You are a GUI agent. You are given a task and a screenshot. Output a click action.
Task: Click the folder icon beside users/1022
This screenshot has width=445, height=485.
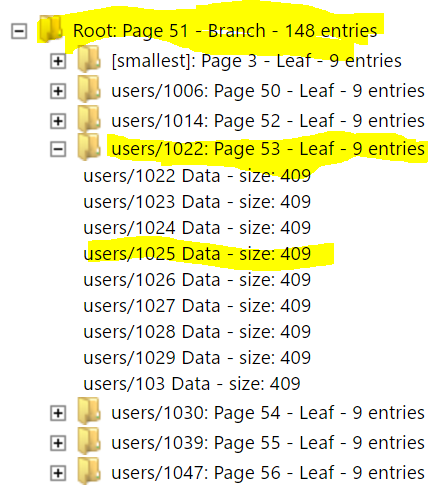click(89, 147)
